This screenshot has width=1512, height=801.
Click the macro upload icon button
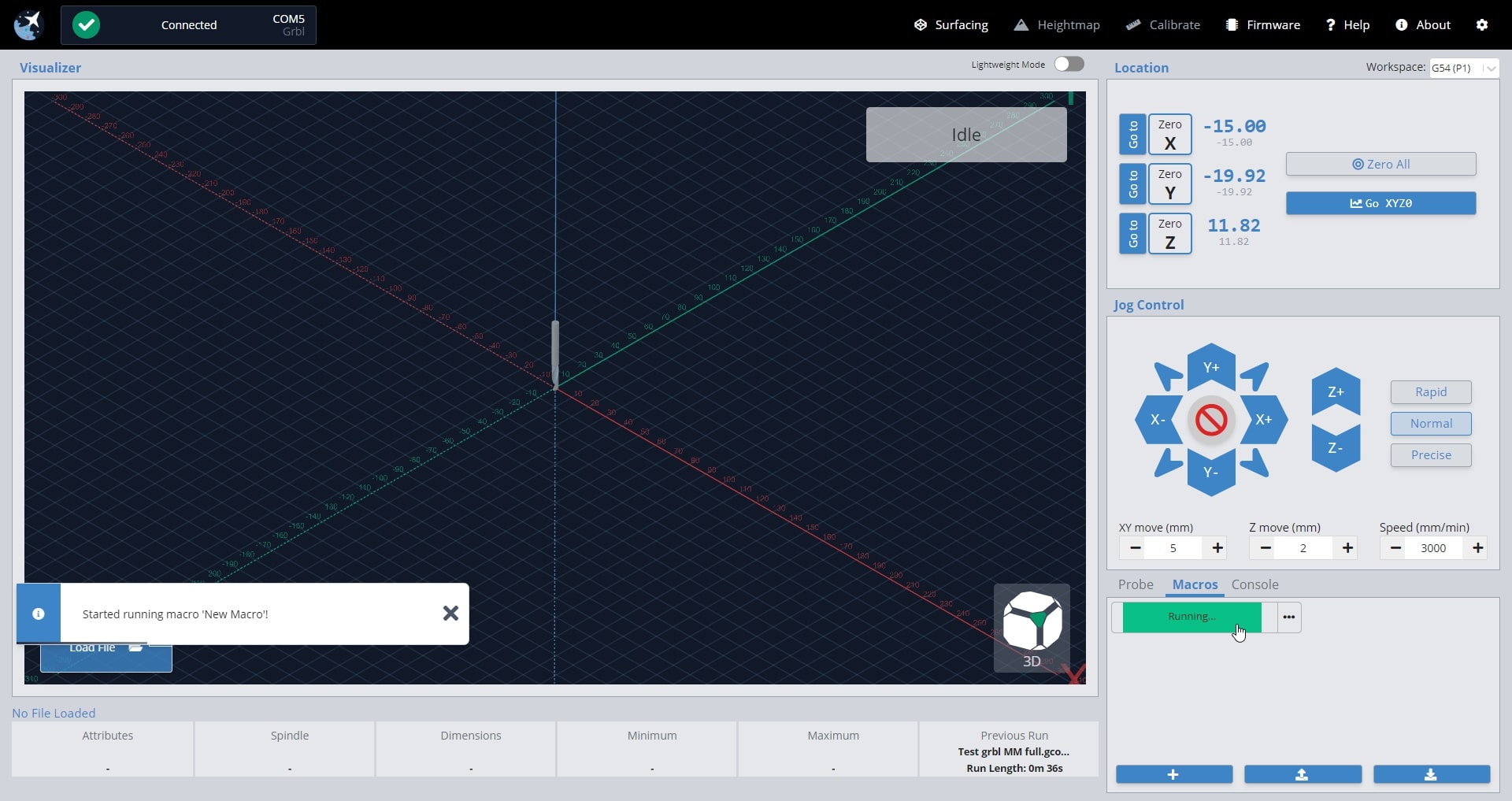pos(1303,775)
